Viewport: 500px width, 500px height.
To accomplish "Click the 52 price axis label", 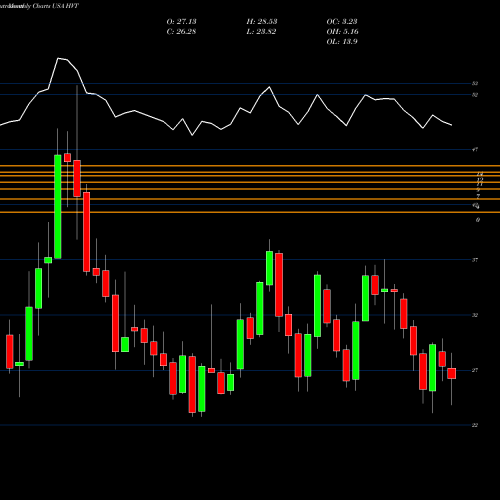I will pos(475,95).
